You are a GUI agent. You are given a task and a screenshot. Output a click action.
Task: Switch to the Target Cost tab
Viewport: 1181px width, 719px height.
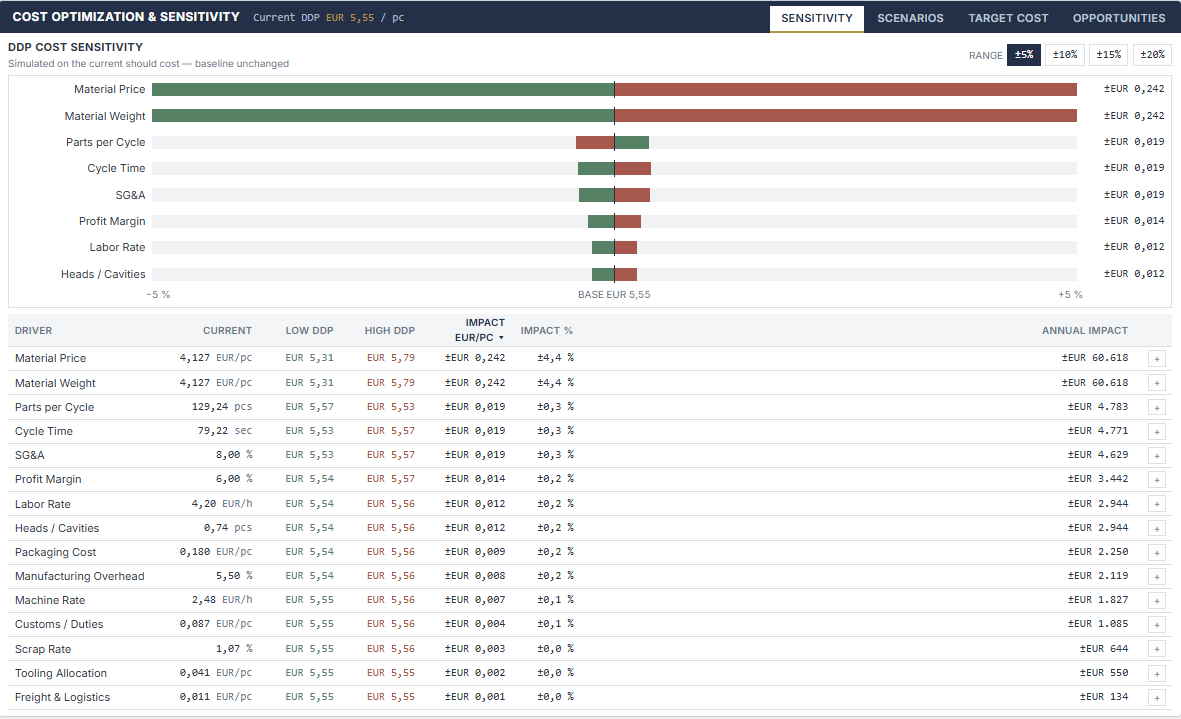click(x=1008, y=18)
